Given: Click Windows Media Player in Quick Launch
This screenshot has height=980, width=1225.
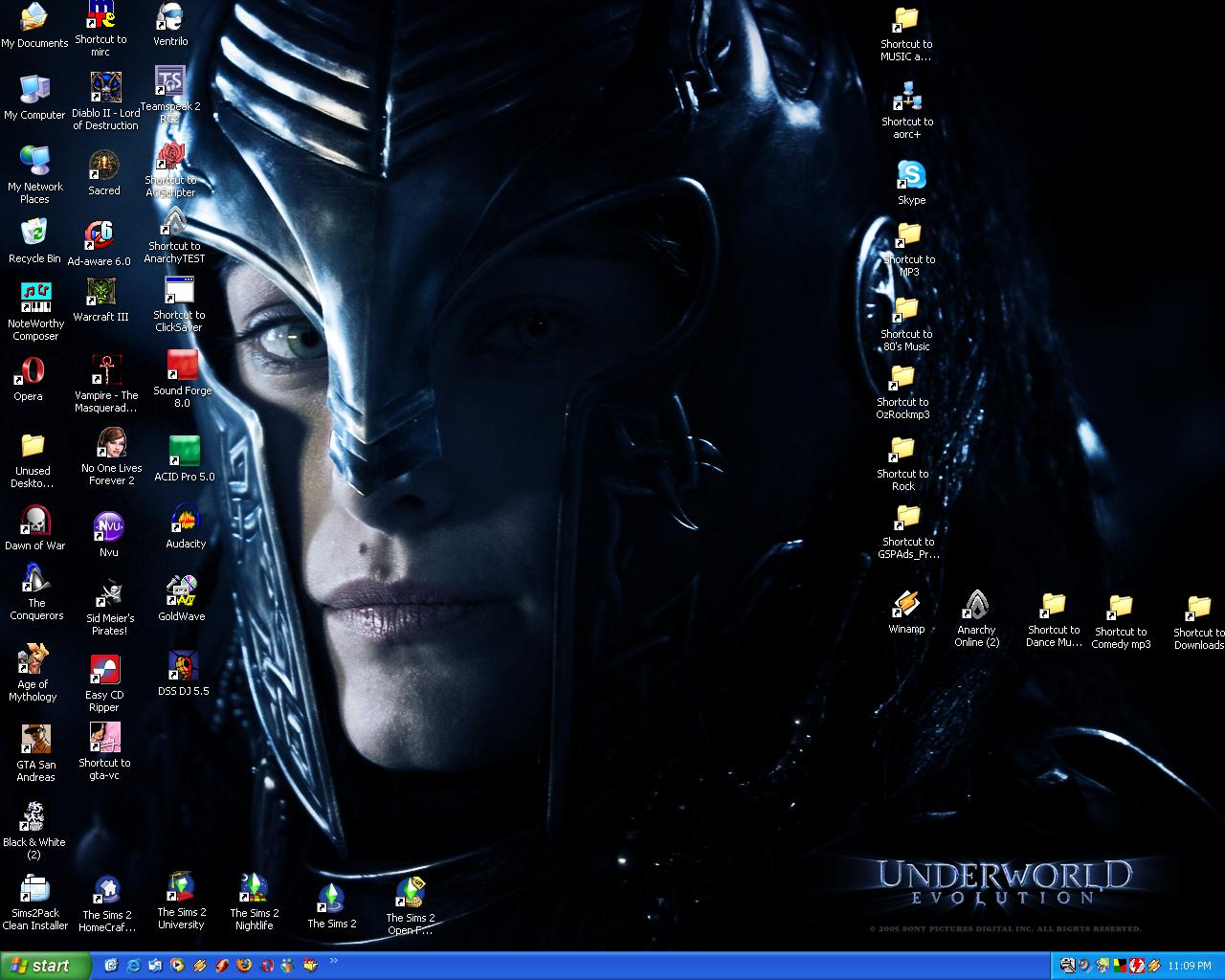Looking at the screenshot, I should [178, 966].
